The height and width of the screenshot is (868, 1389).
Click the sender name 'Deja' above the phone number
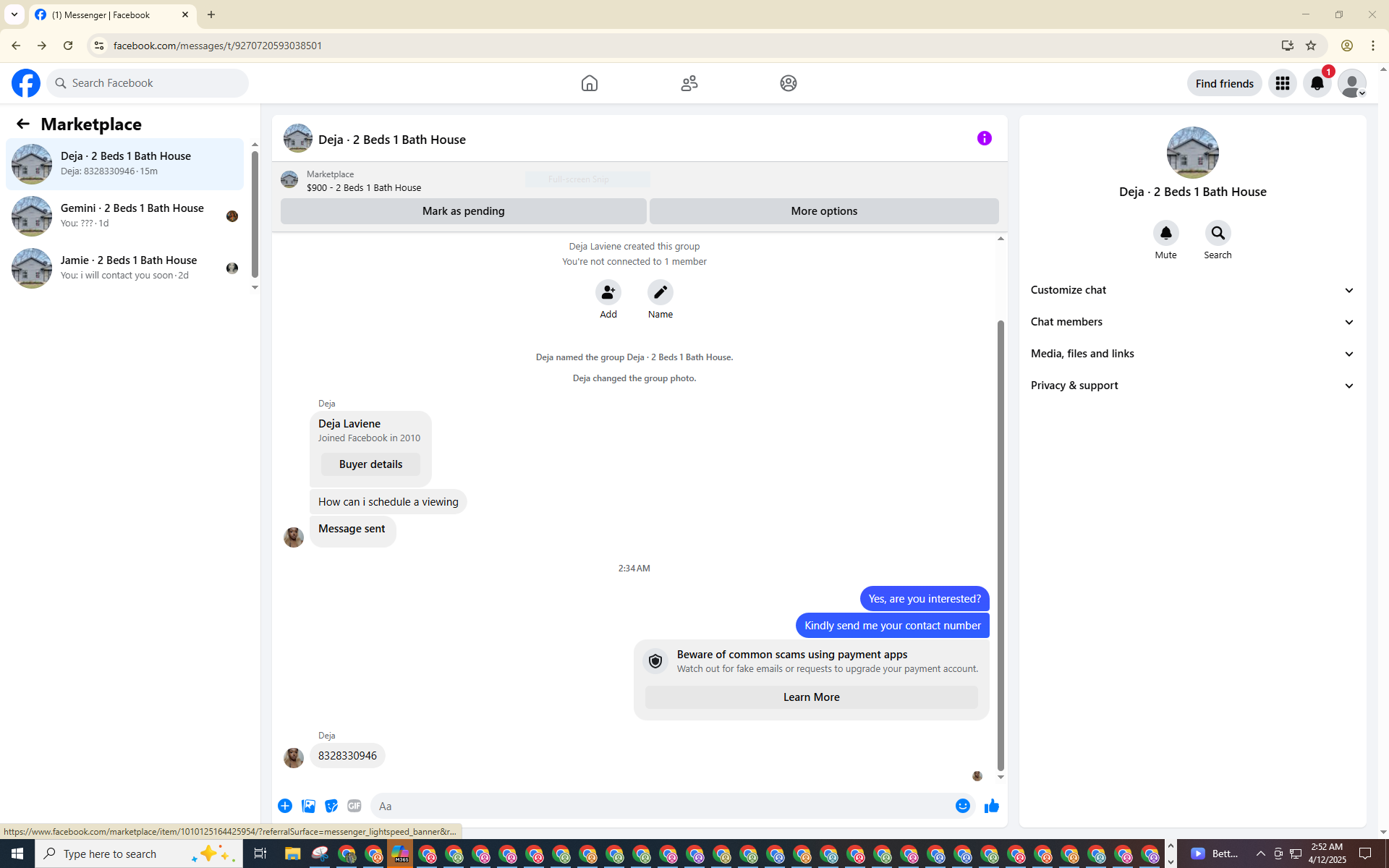[327, 736]
